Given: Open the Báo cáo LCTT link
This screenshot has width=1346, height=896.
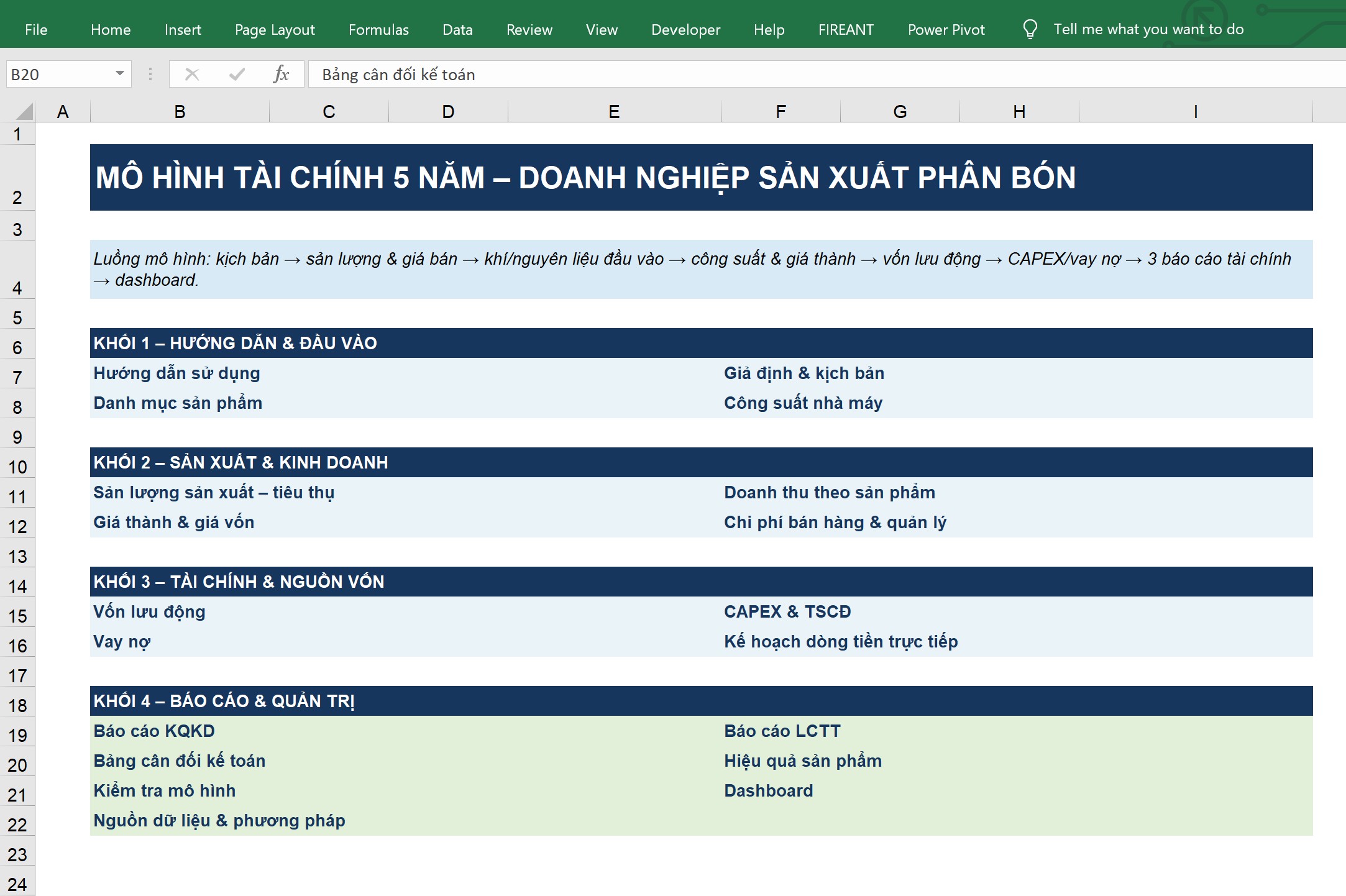Looking at the screenshot, I should tap(782, 731).
